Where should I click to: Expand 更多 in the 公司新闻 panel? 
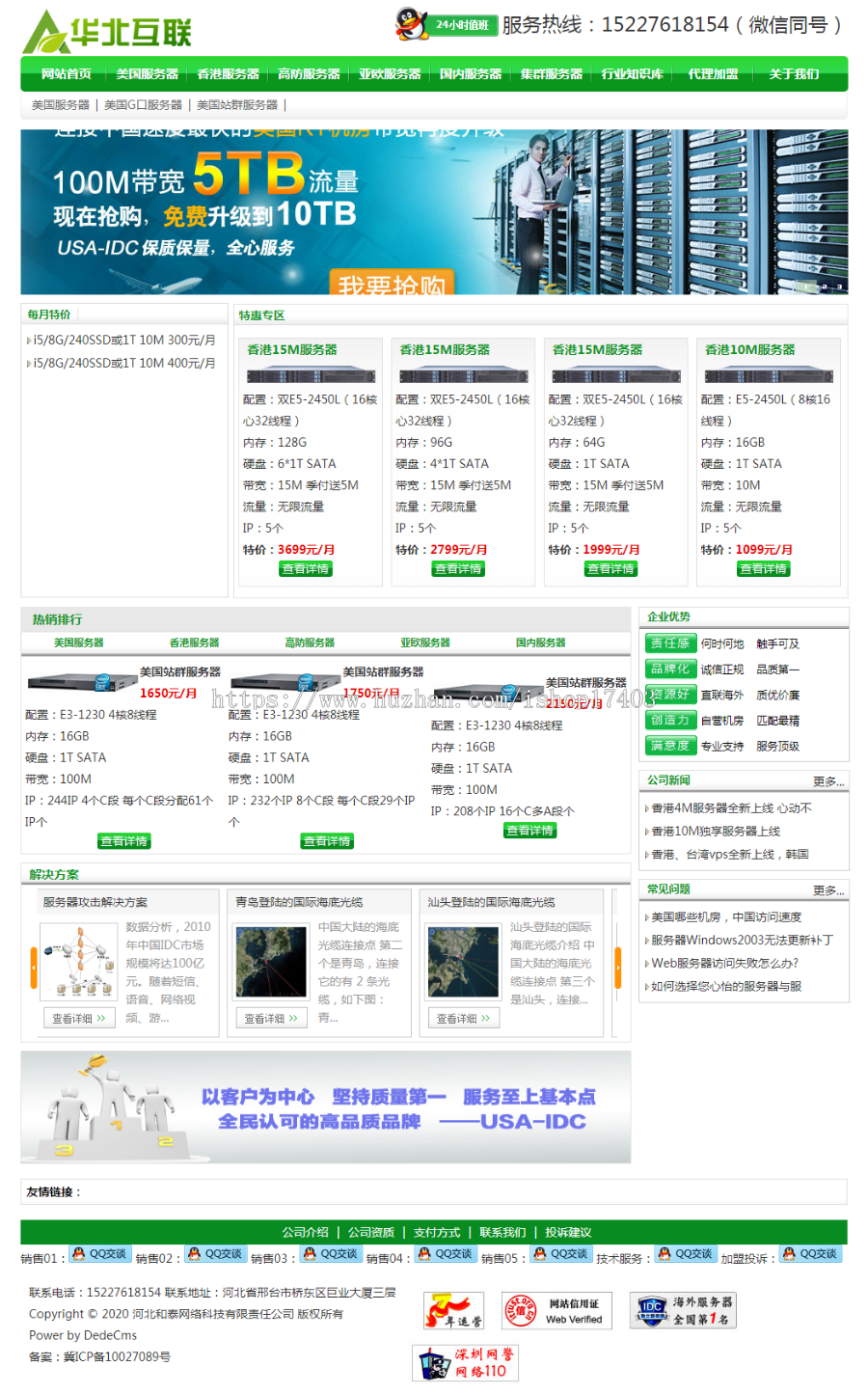point(827,781)
